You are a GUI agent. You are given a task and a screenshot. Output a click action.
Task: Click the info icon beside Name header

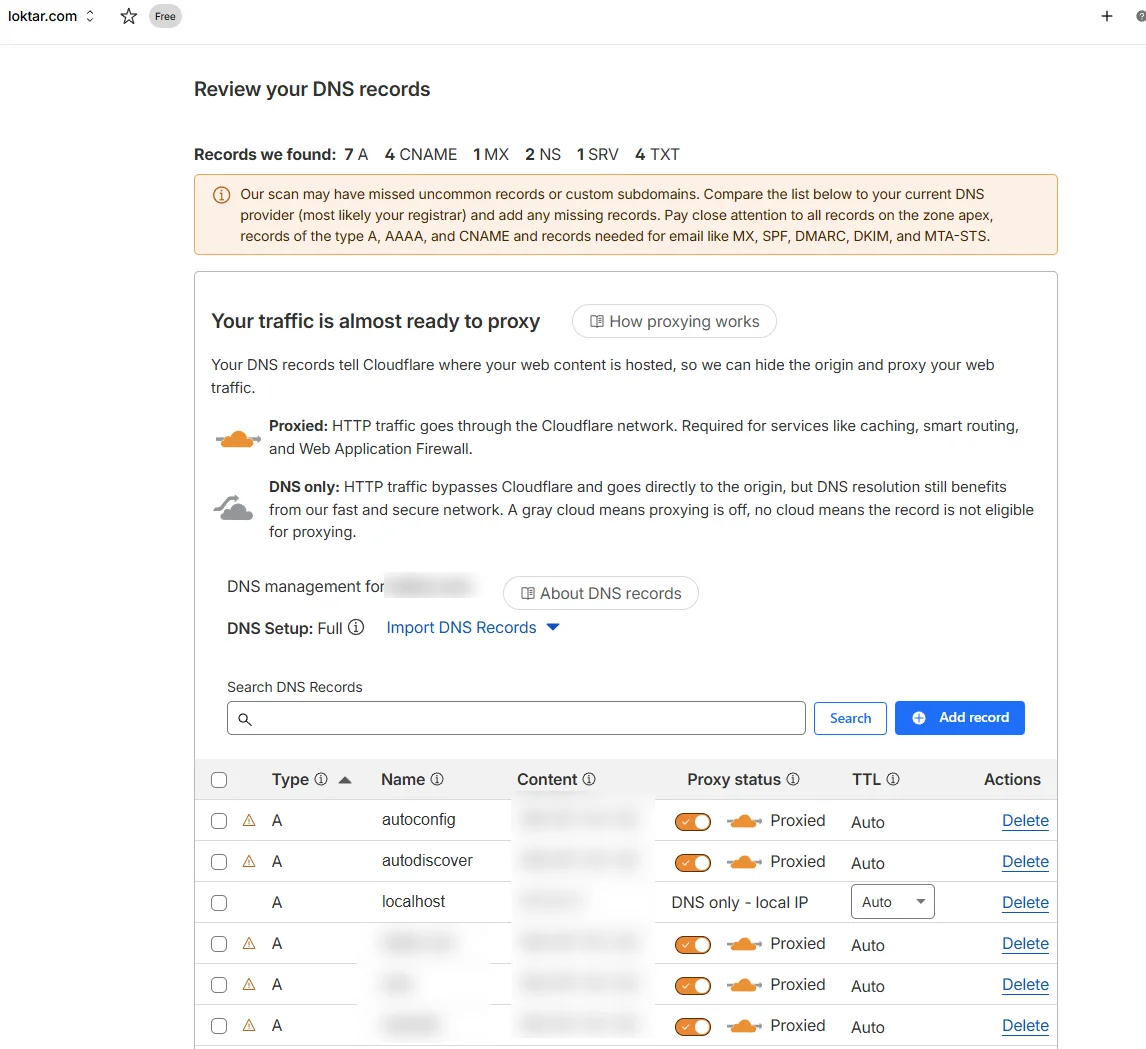tap(437, 780)
